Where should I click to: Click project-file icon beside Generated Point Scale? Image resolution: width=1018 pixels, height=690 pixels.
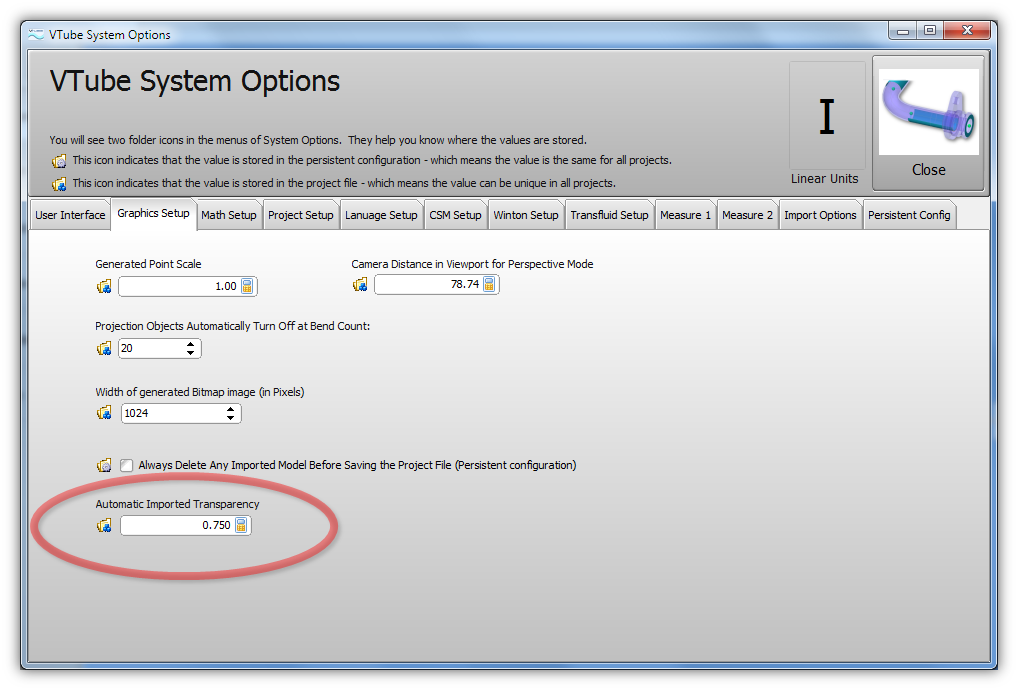[x=104, y=287]
